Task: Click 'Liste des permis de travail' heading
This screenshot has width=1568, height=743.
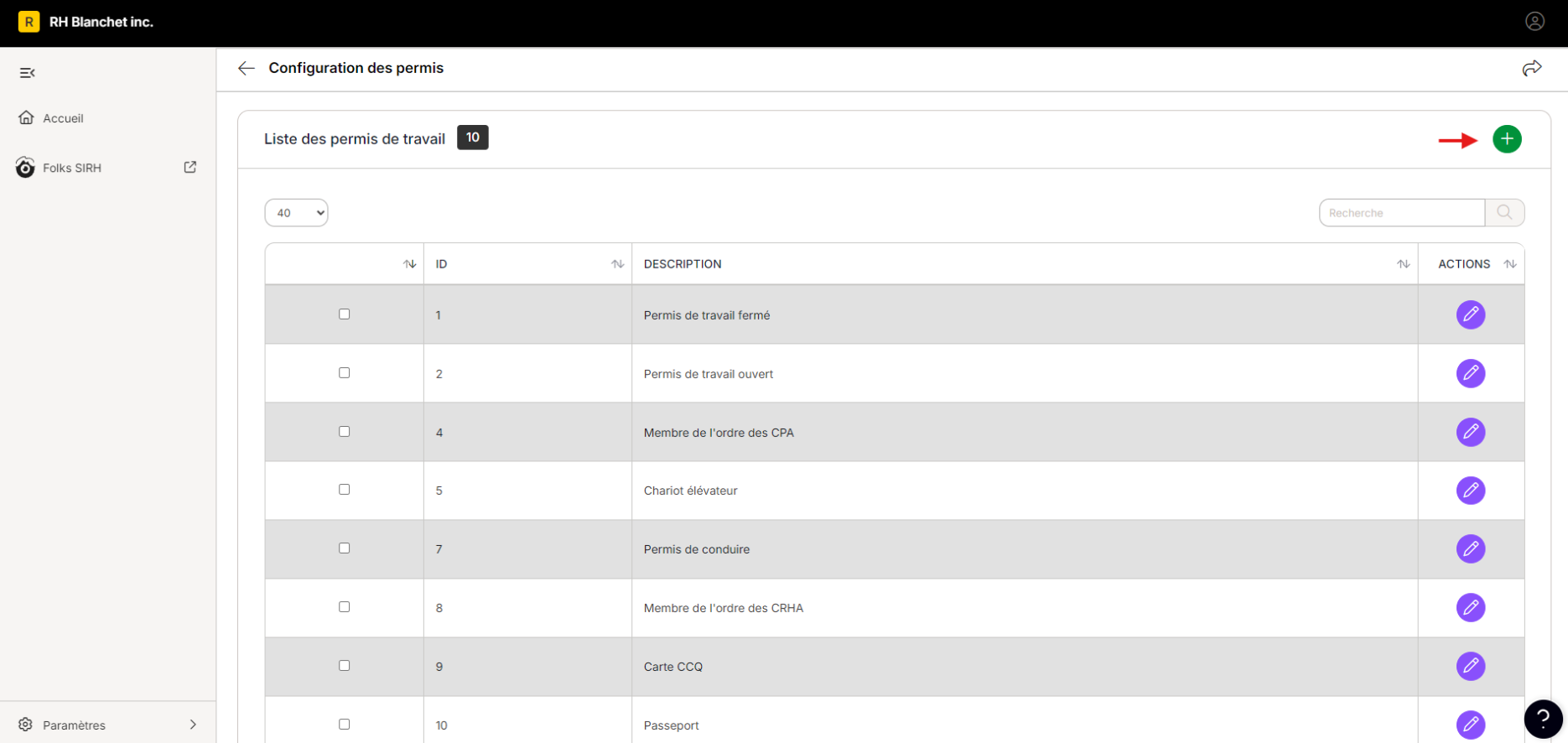Action: click(355, 139)
